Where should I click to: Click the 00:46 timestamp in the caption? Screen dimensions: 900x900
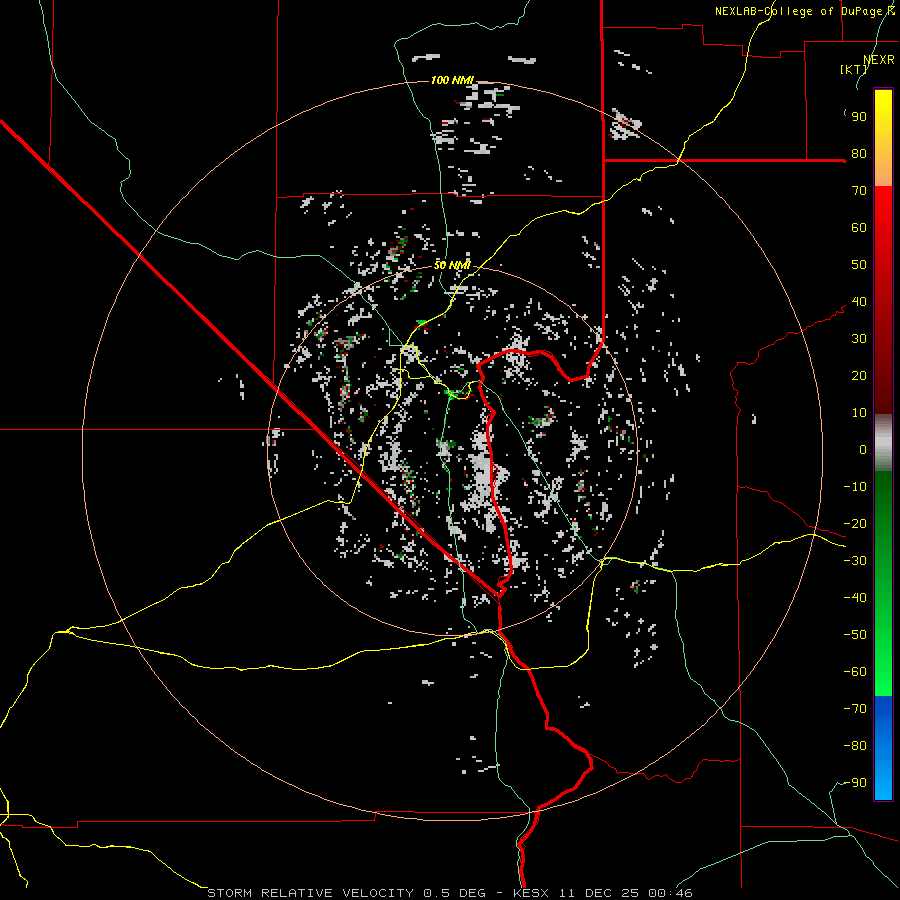click(670, 893)
